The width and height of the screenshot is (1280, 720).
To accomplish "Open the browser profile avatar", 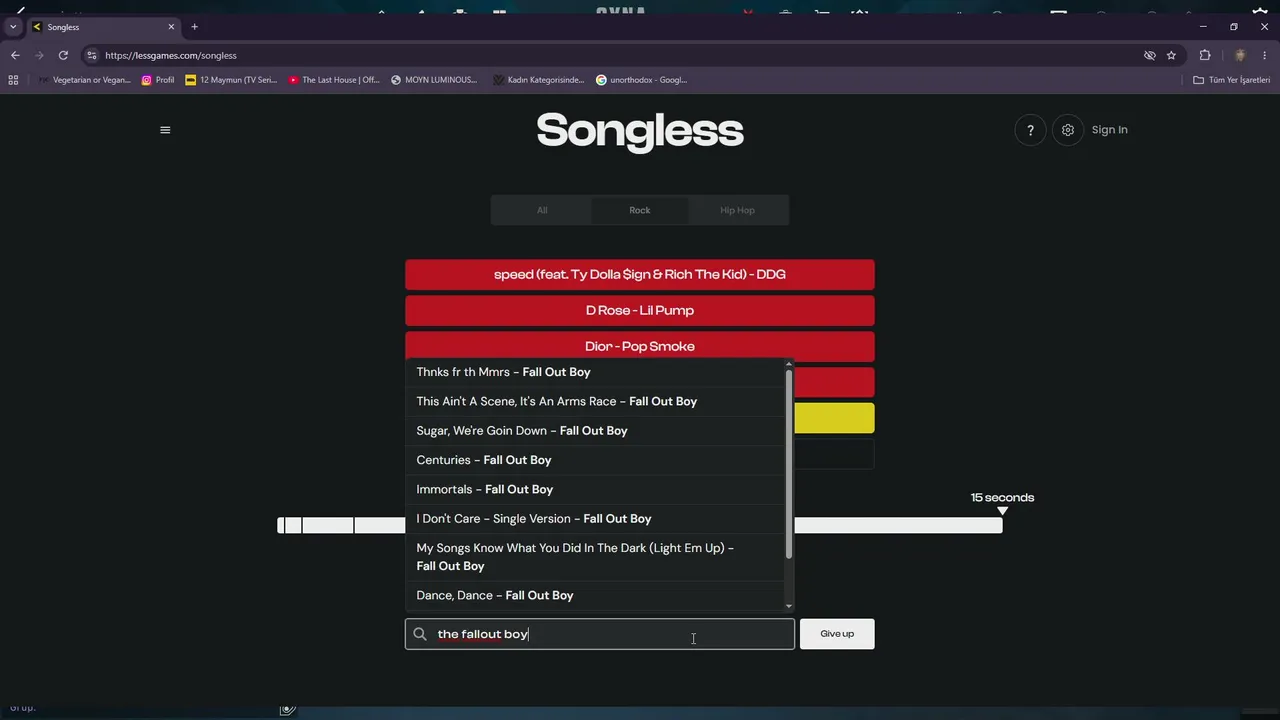I will coord(1240,55).
